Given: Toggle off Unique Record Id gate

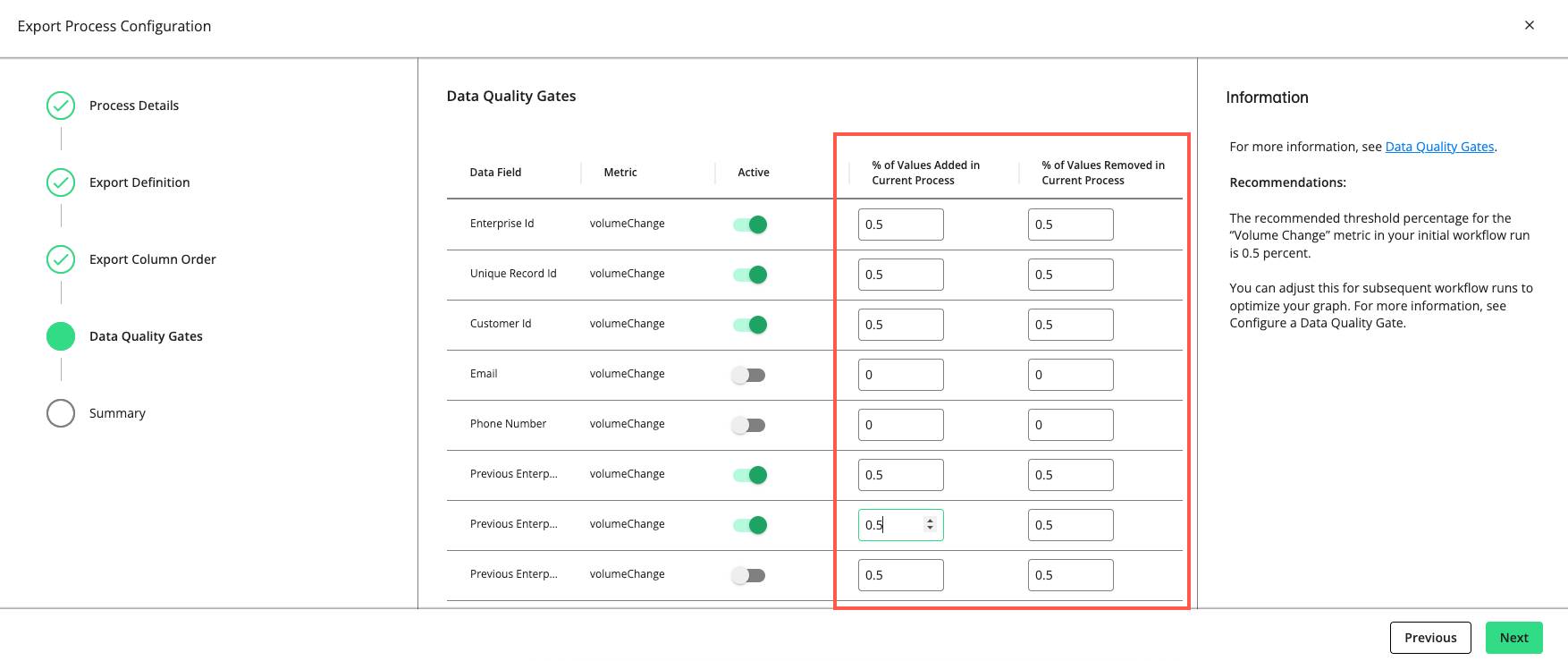Looking at the screenshot, I should pyautogui.click(x=750, y=275).
